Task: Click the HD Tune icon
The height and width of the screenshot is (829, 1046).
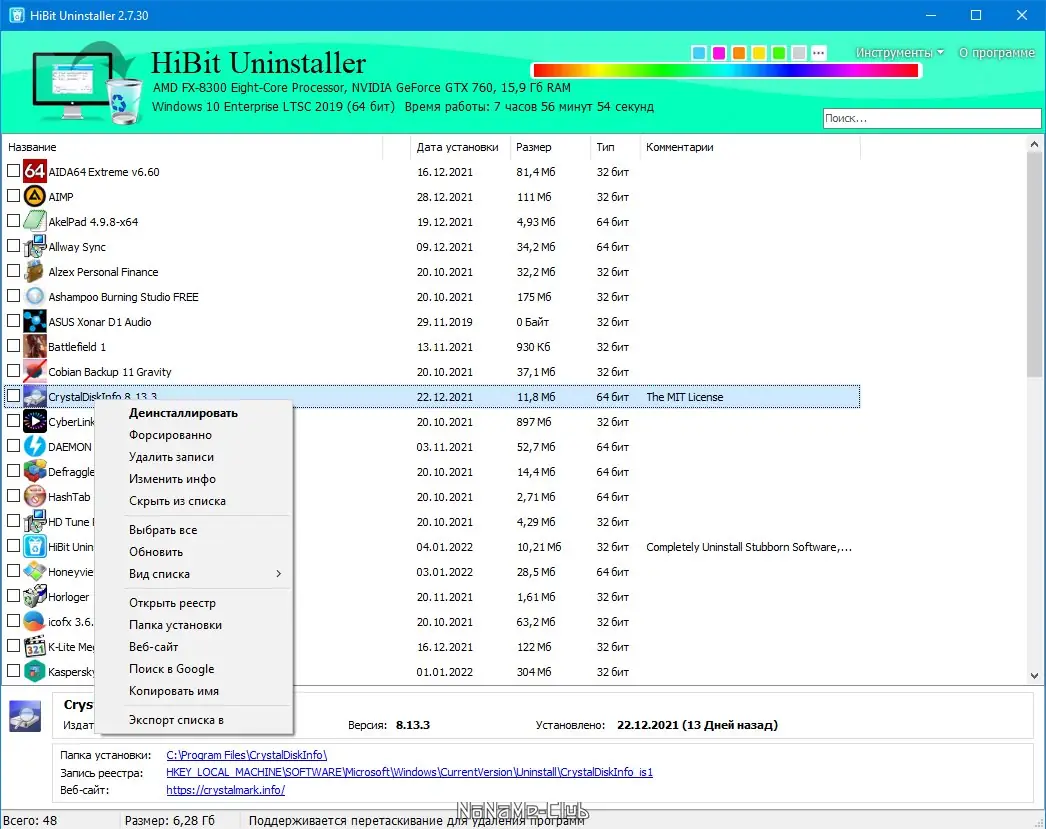Action: (35, 522)
